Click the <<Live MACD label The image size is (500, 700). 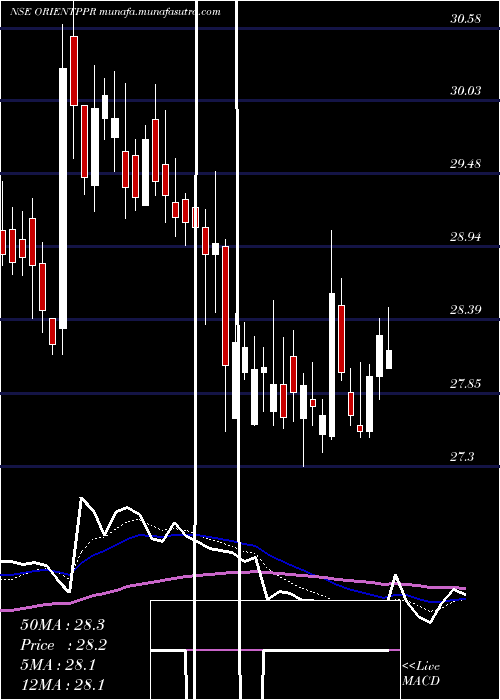click(421, 674)
